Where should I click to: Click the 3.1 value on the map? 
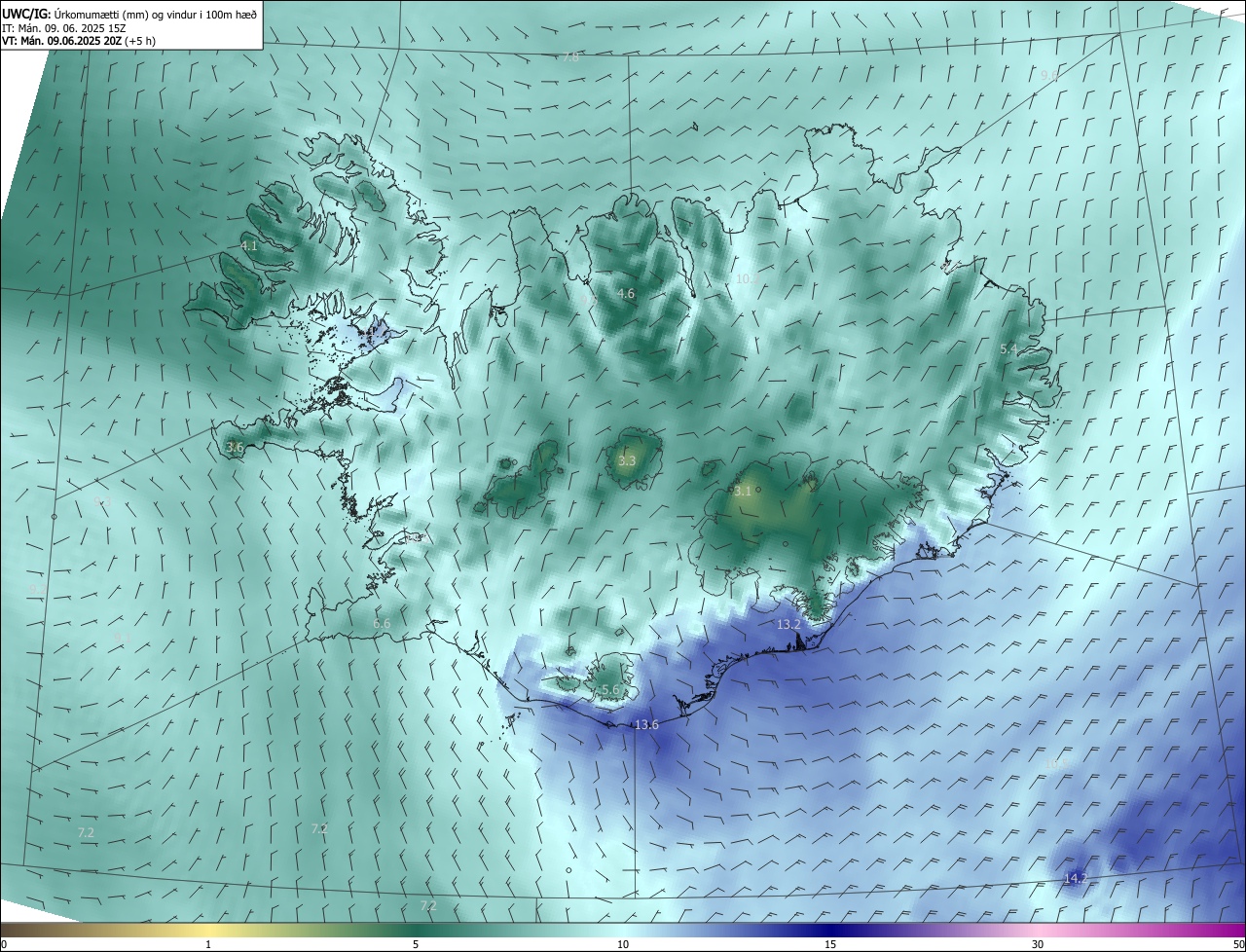pyautogui.click(x=743, y=492)
